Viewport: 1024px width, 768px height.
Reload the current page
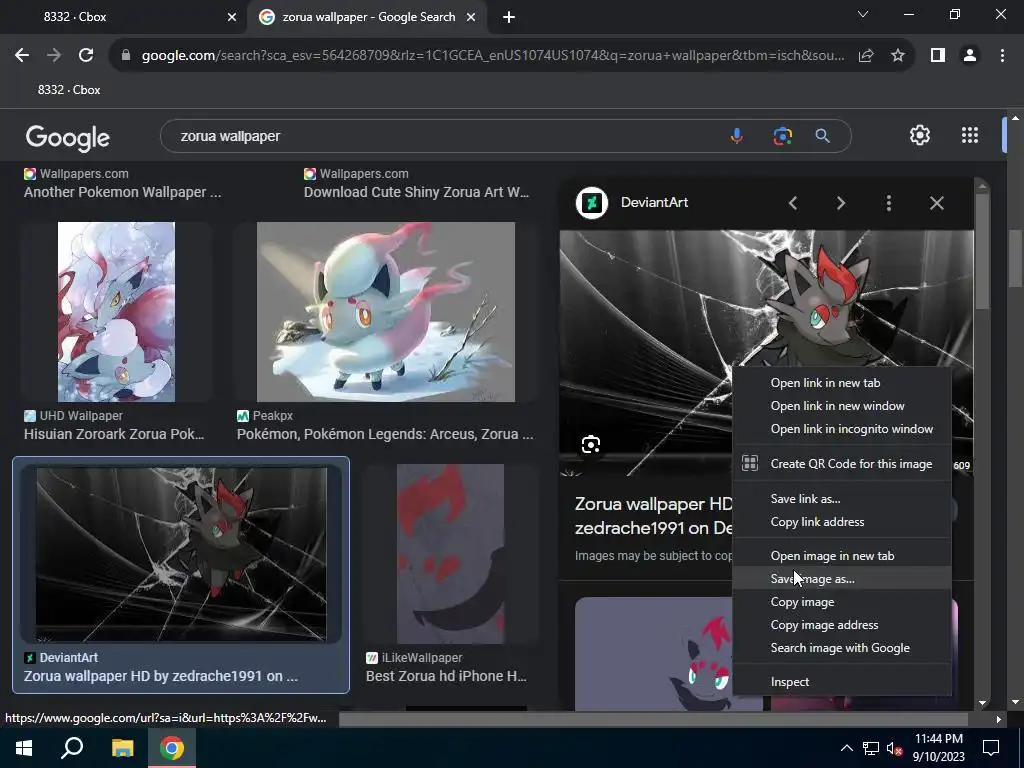click(86, 56)
